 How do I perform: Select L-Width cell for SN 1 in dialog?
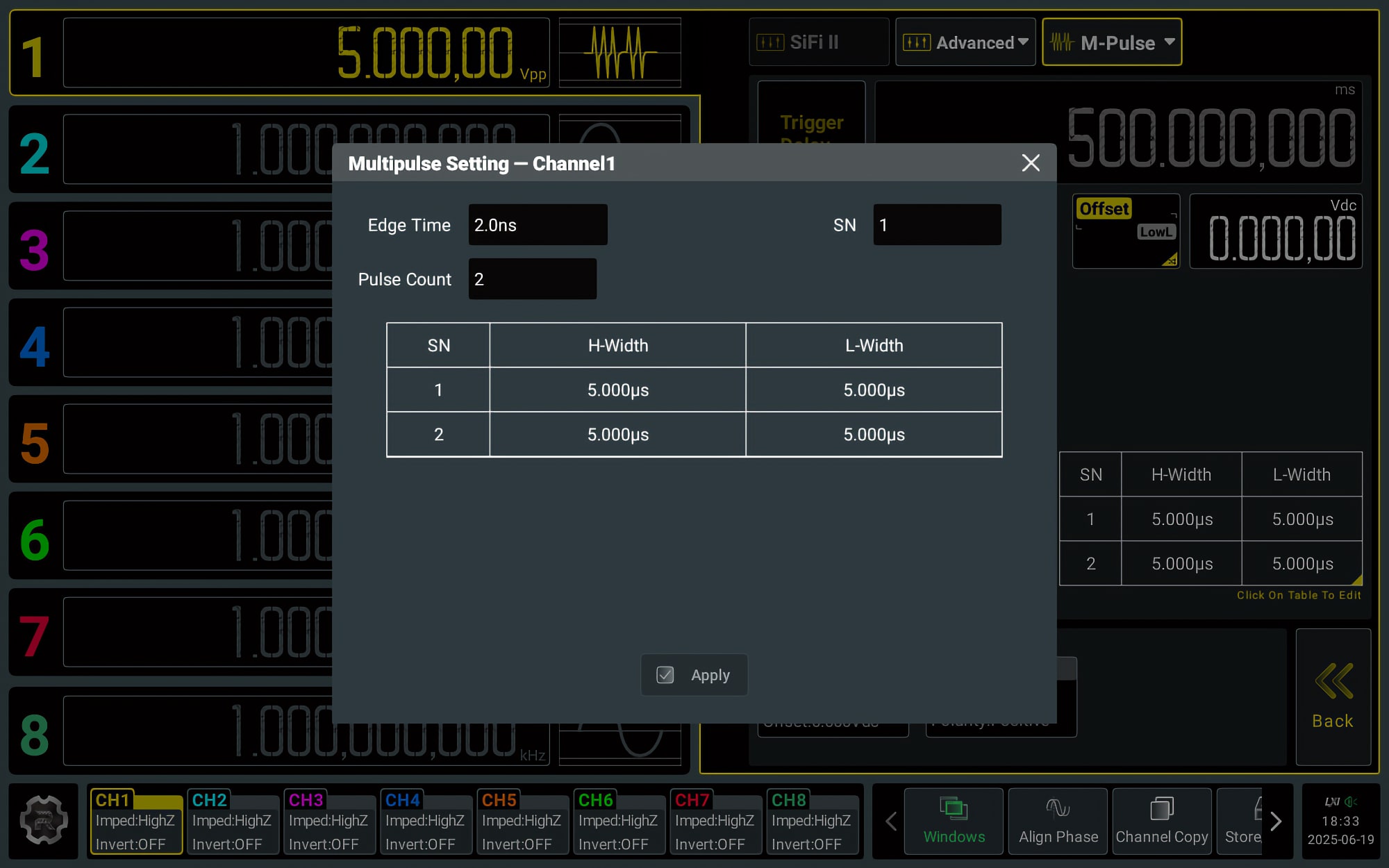coord(874,390)
